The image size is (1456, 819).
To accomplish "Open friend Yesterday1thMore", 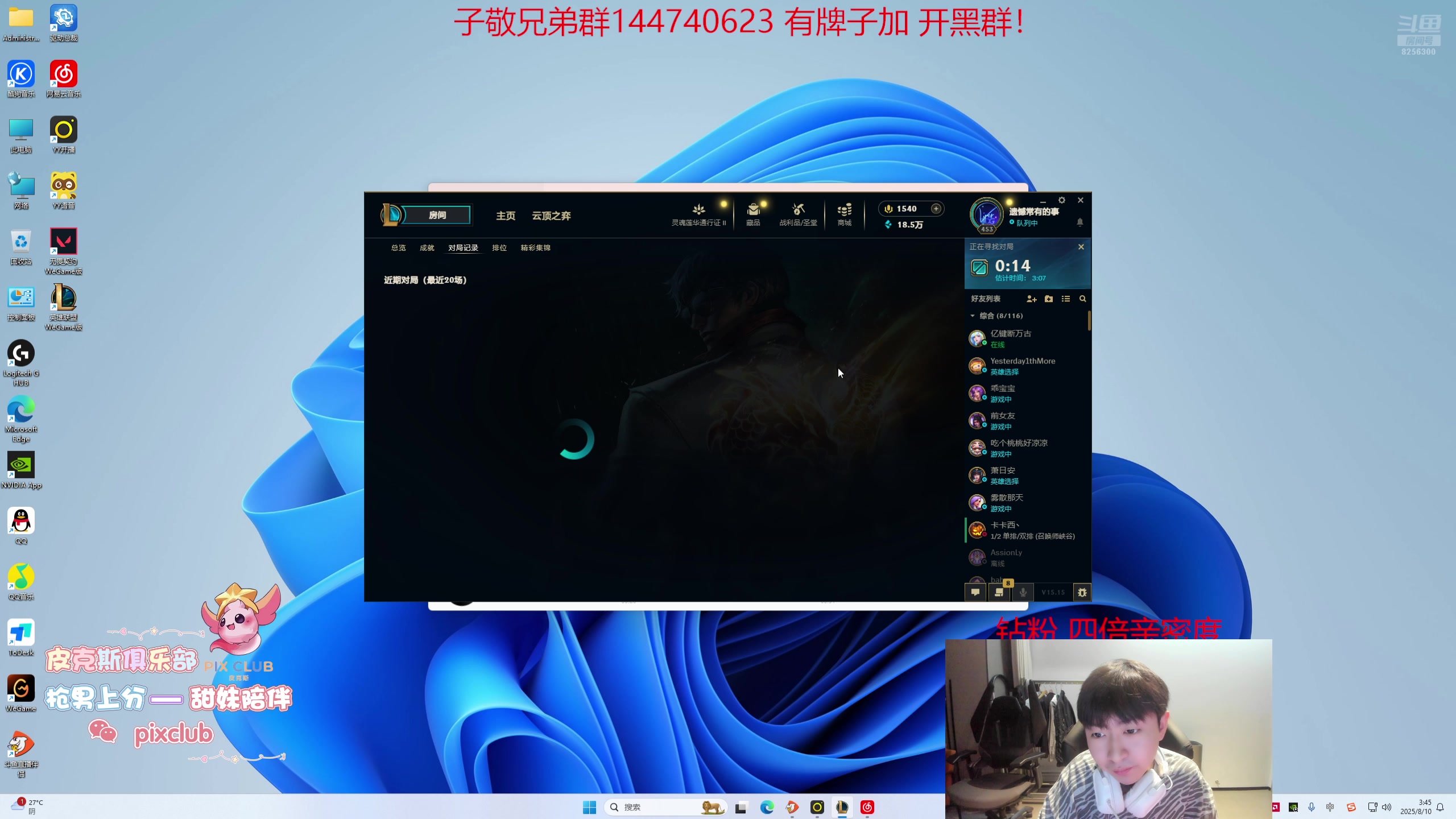I will coord(1027,366).
